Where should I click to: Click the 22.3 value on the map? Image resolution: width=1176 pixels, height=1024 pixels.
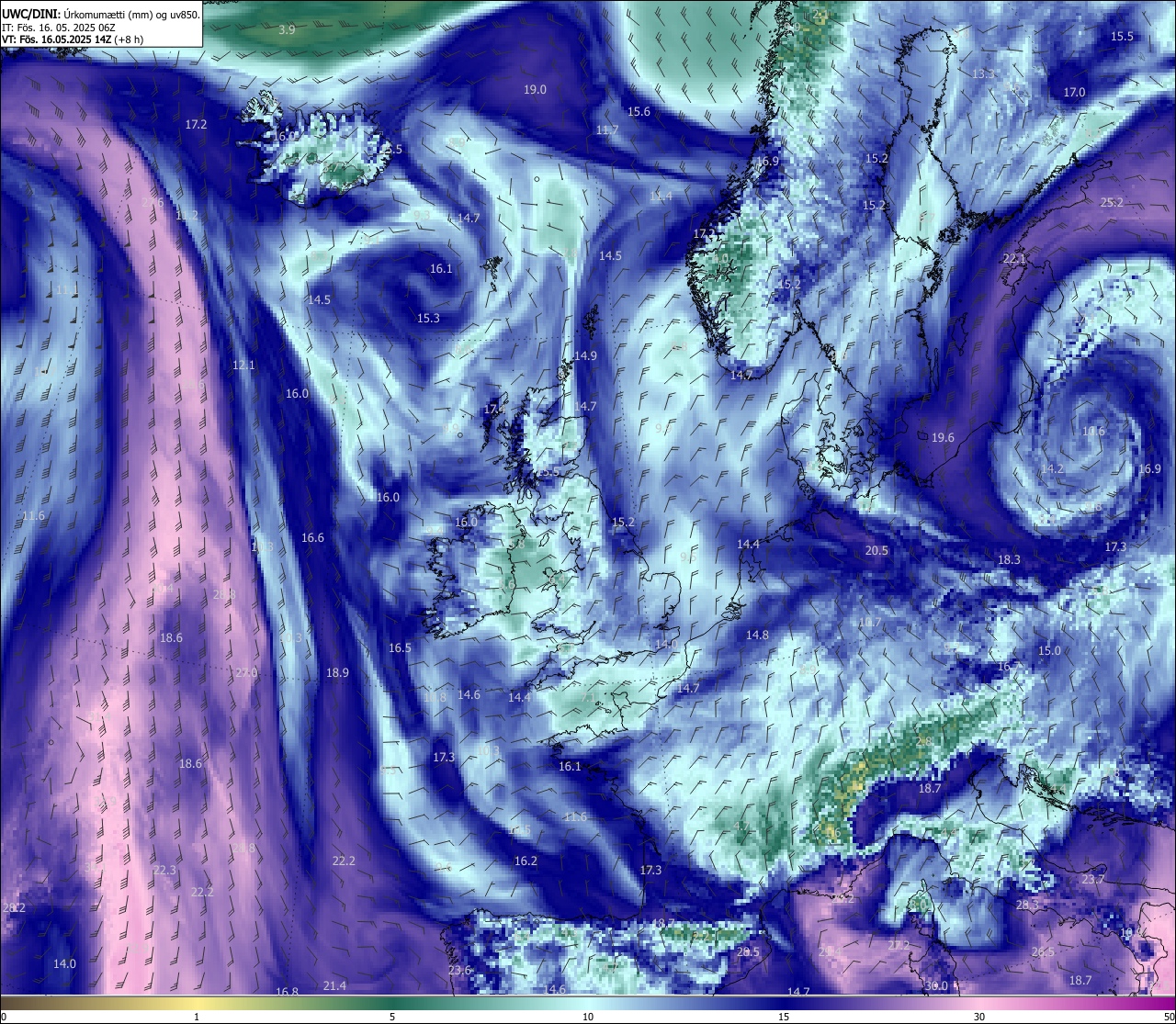point(164,871)
